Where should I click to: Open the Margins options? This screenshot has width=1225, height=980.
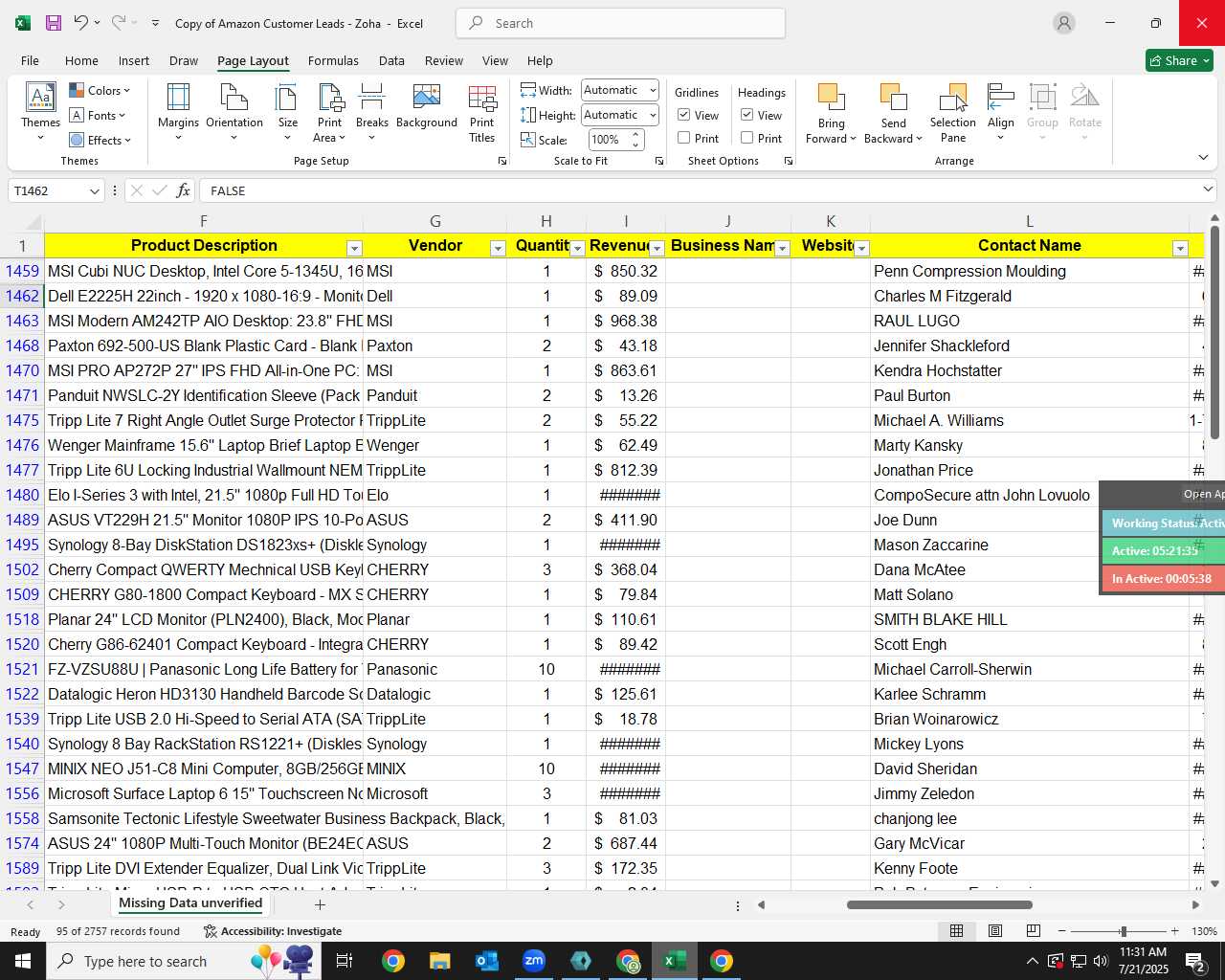178,112
